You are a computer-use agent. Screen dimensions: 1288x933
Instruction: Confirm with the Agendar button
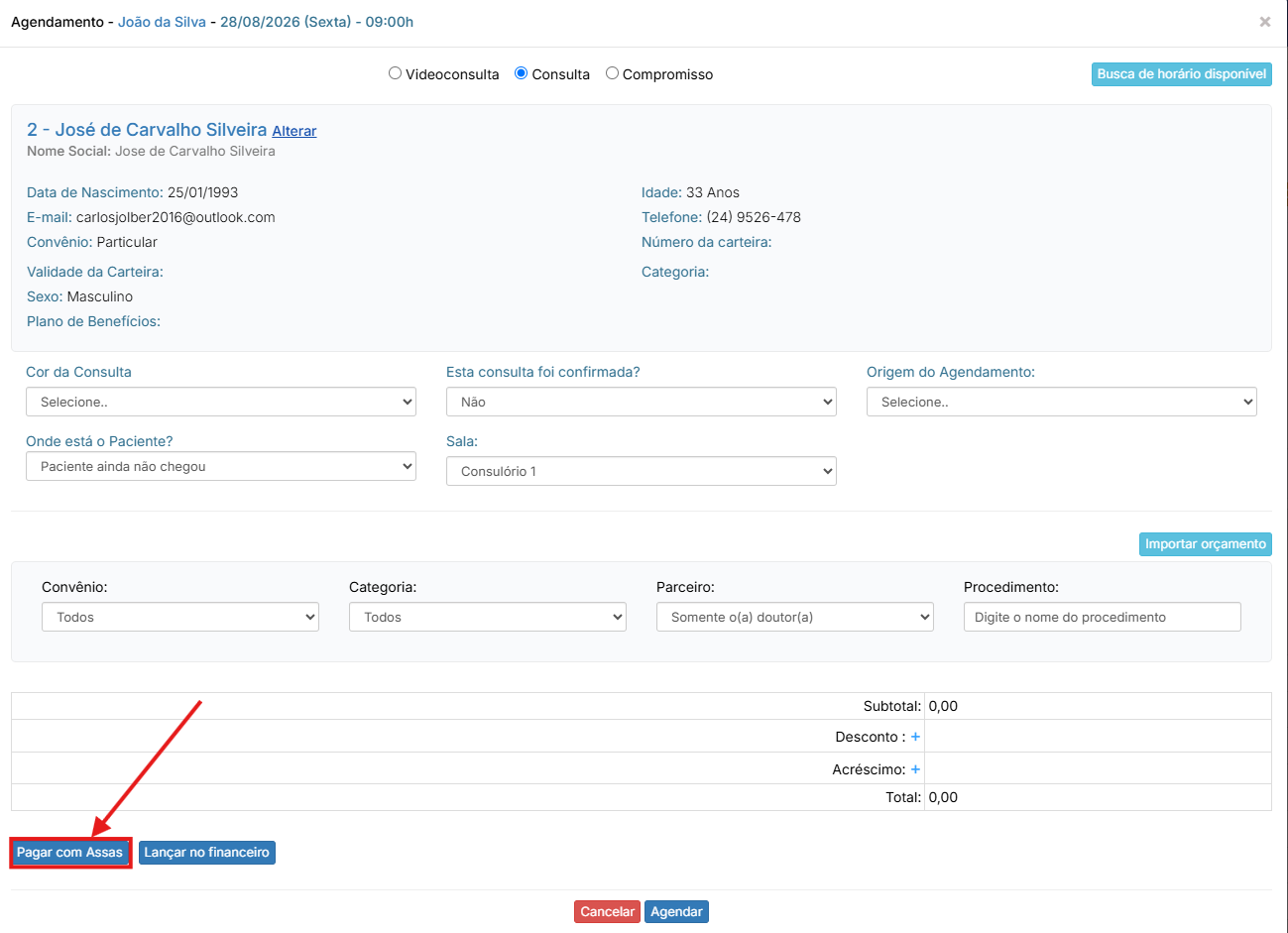pos(677,912)
